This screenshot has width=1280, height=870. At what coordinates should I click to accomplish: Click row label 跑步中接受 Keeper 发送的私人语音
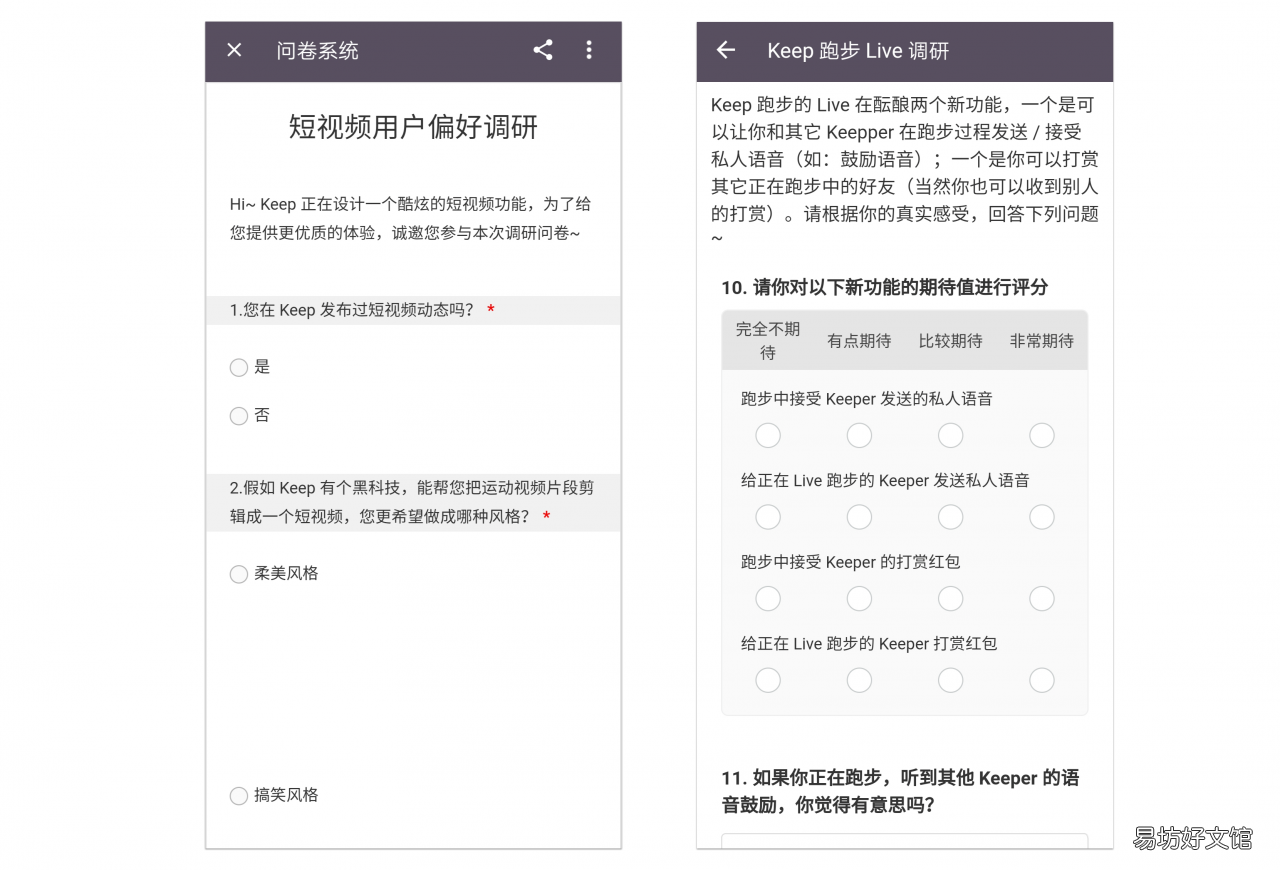click(x=866, y=399)
